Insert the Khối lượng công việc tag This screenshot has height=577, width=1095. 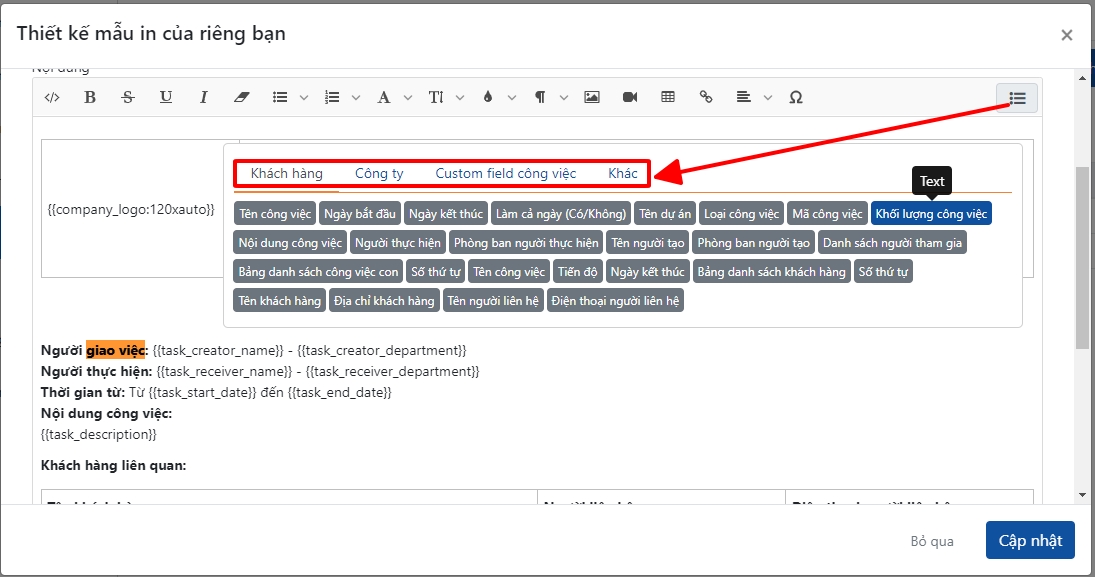coord(931,214)
